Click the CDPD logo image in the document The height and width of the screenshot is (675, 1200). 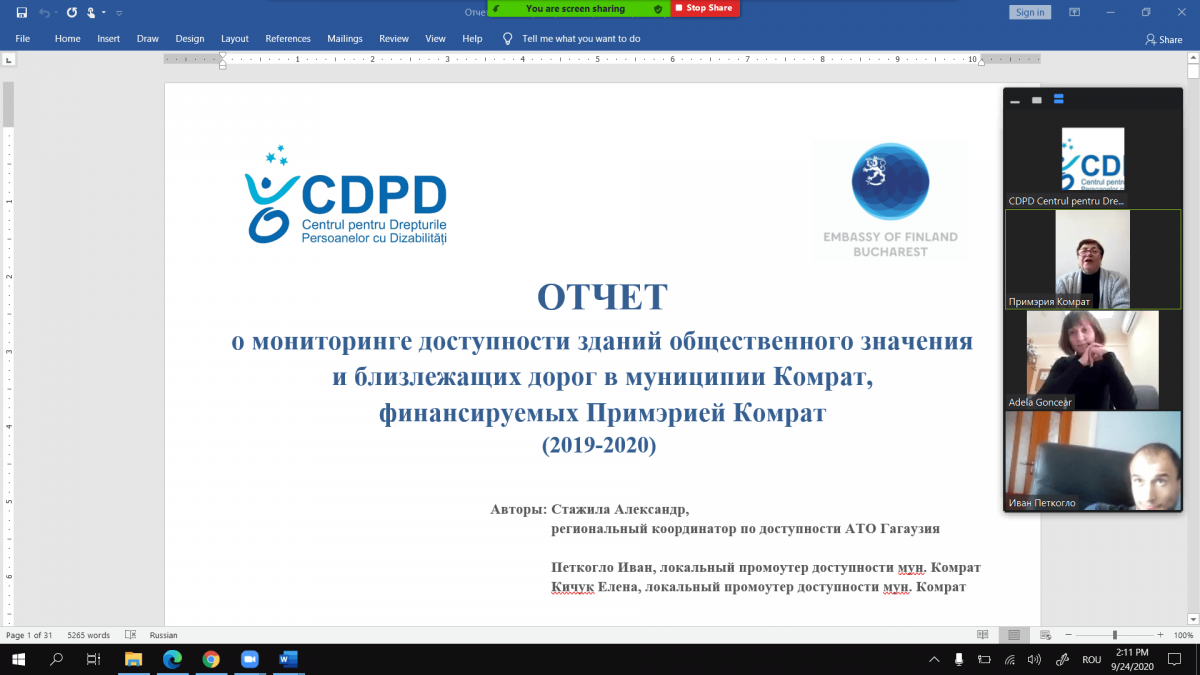coord(346,196)
